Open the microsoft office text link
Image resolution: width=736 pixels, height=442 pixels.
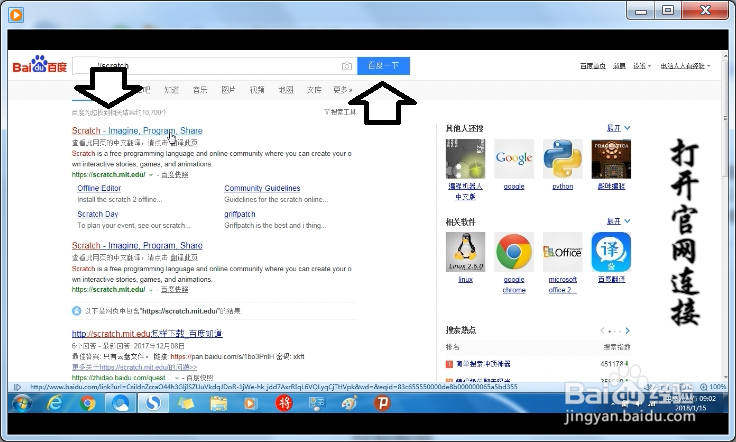point(562,284)
